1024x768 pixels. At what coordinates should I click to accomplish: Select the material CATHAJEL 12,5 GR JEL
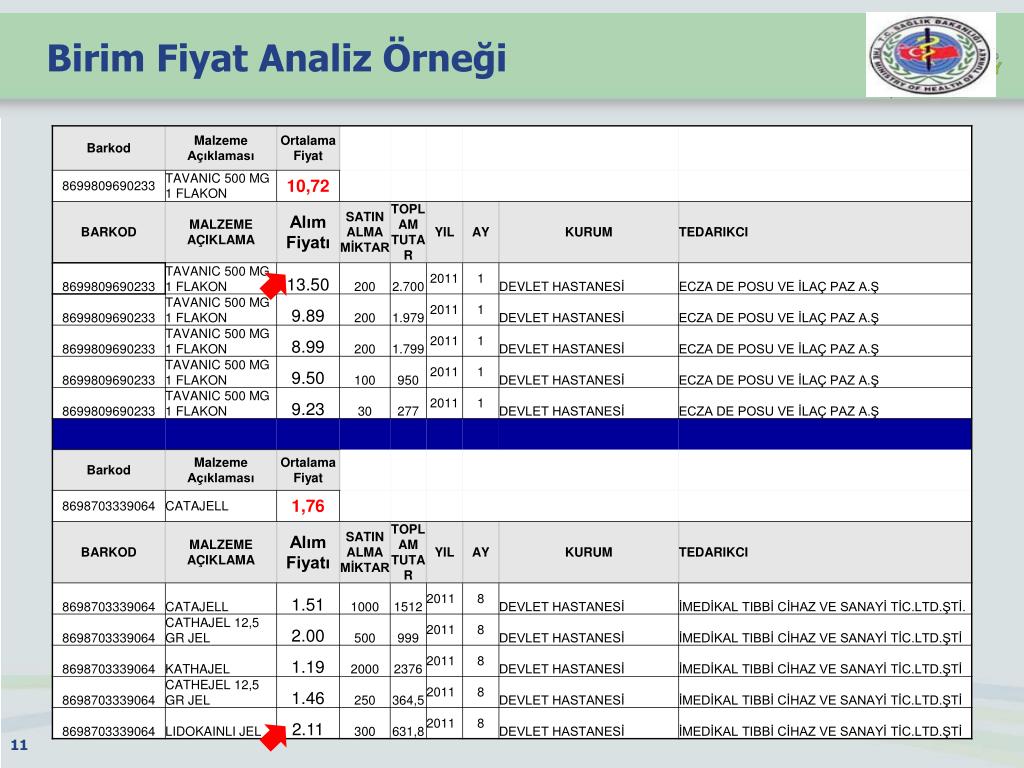[212, 630]
